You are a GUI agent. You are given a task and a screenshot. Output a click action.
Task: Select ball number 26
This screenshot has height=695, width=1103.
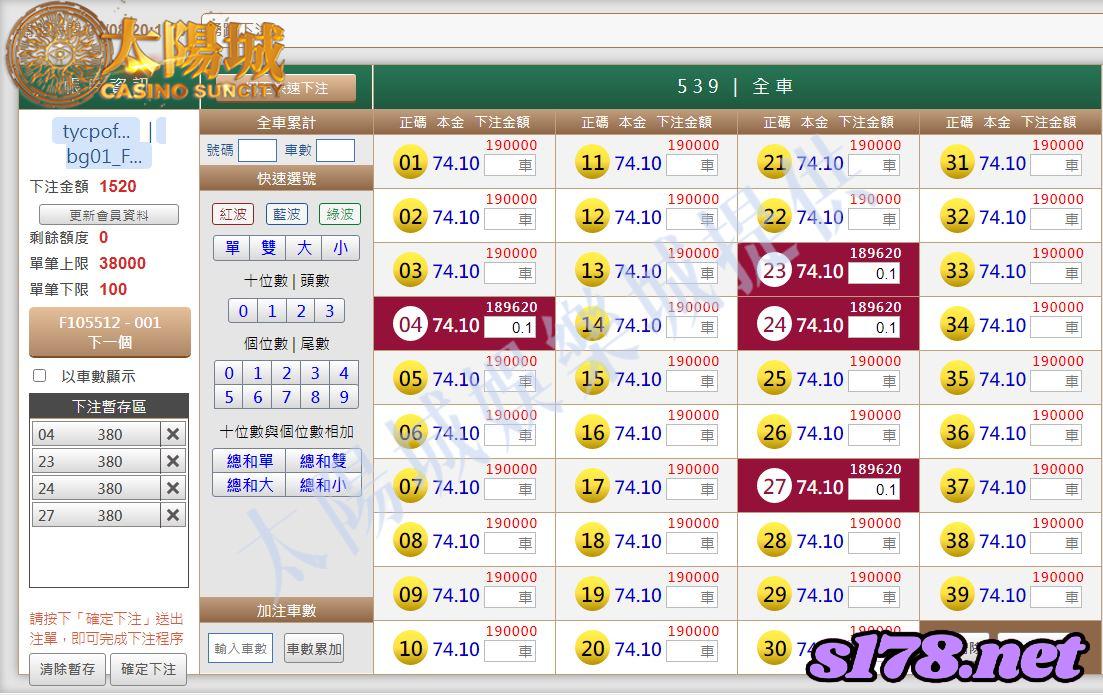[x=774, y=433]
